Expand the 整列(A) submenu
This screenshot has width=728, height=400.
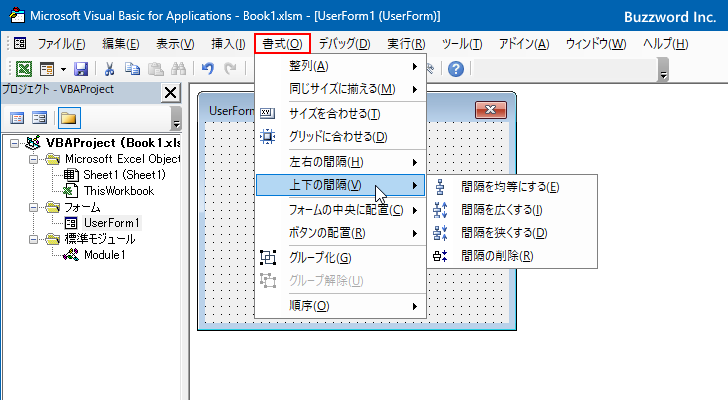click(340, 66)
